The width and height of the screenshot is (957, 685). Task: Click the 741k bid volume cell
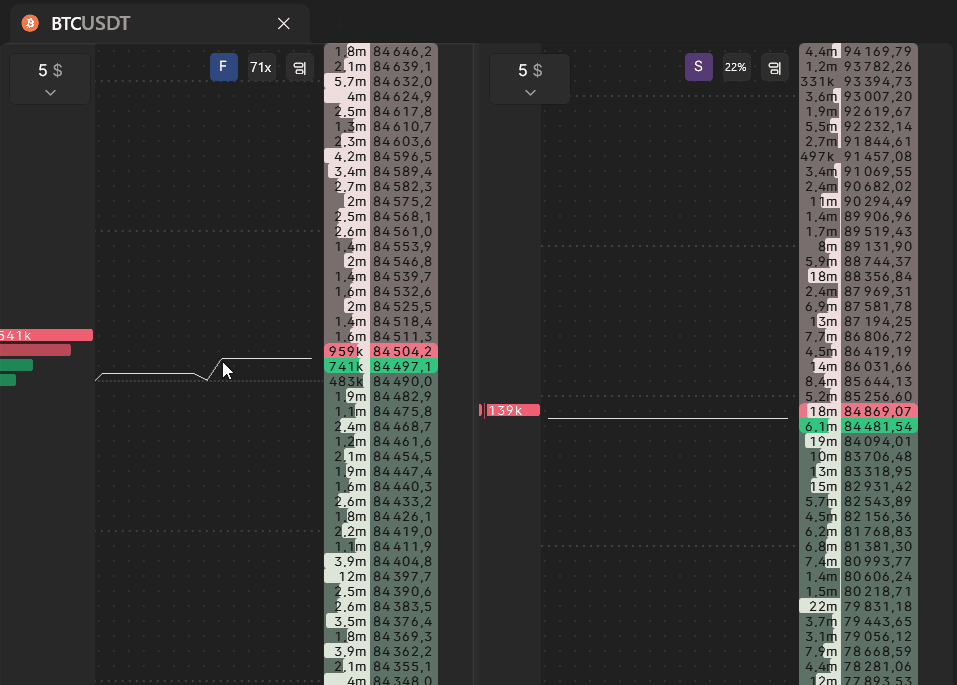pyautogui.click(x=347, y=366)
